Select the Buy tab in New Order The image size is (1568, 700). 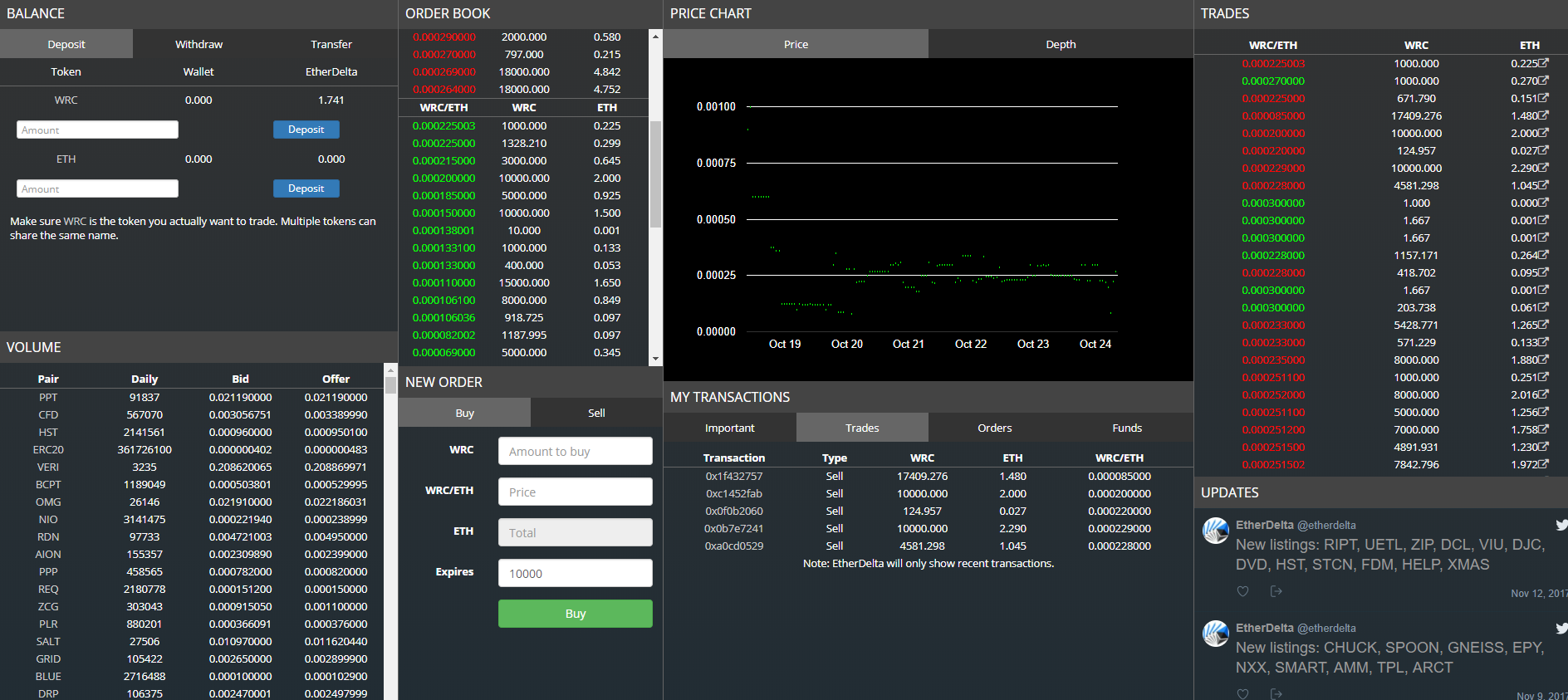(464, 413)
